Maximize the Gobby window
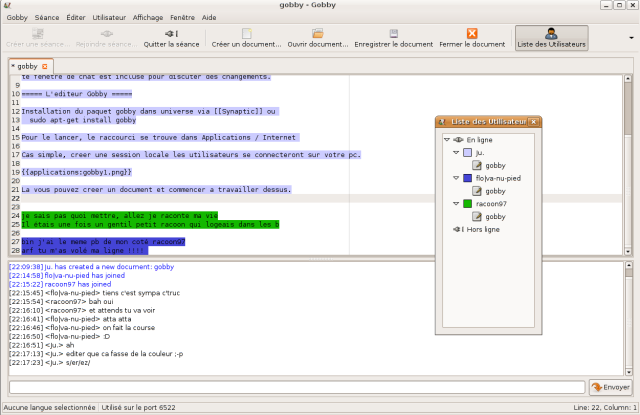 tap(619, 5)
